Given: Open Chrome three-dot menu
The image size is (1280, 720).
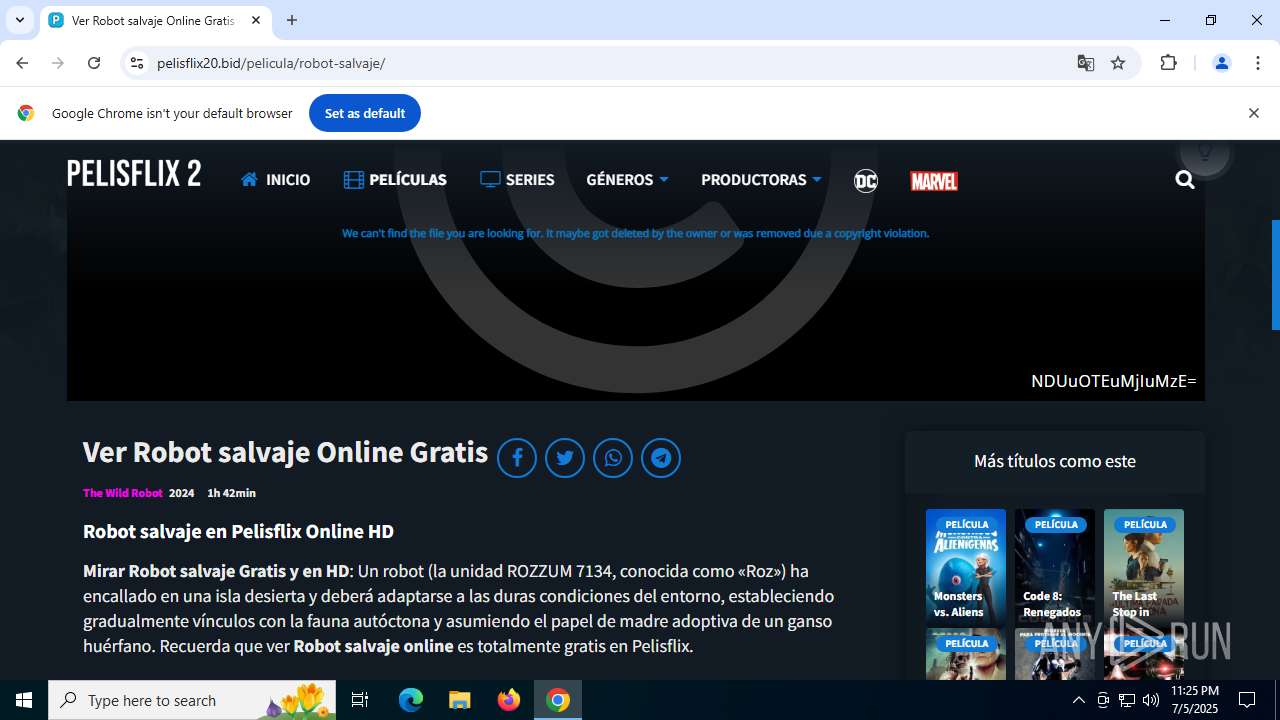Looking at the screenshot, I should (x=1258, y=63).
